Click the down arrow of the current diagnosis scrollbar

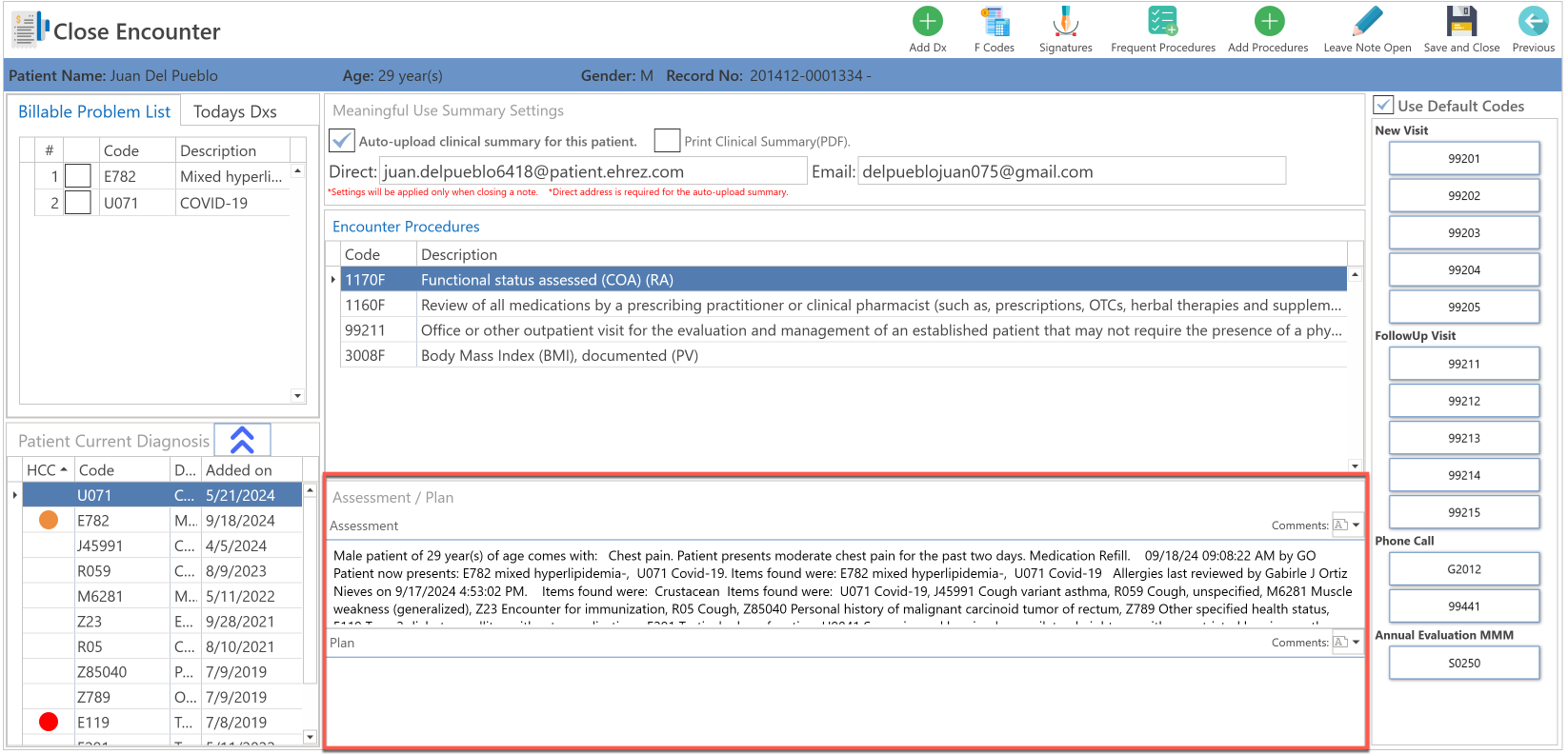309,737
